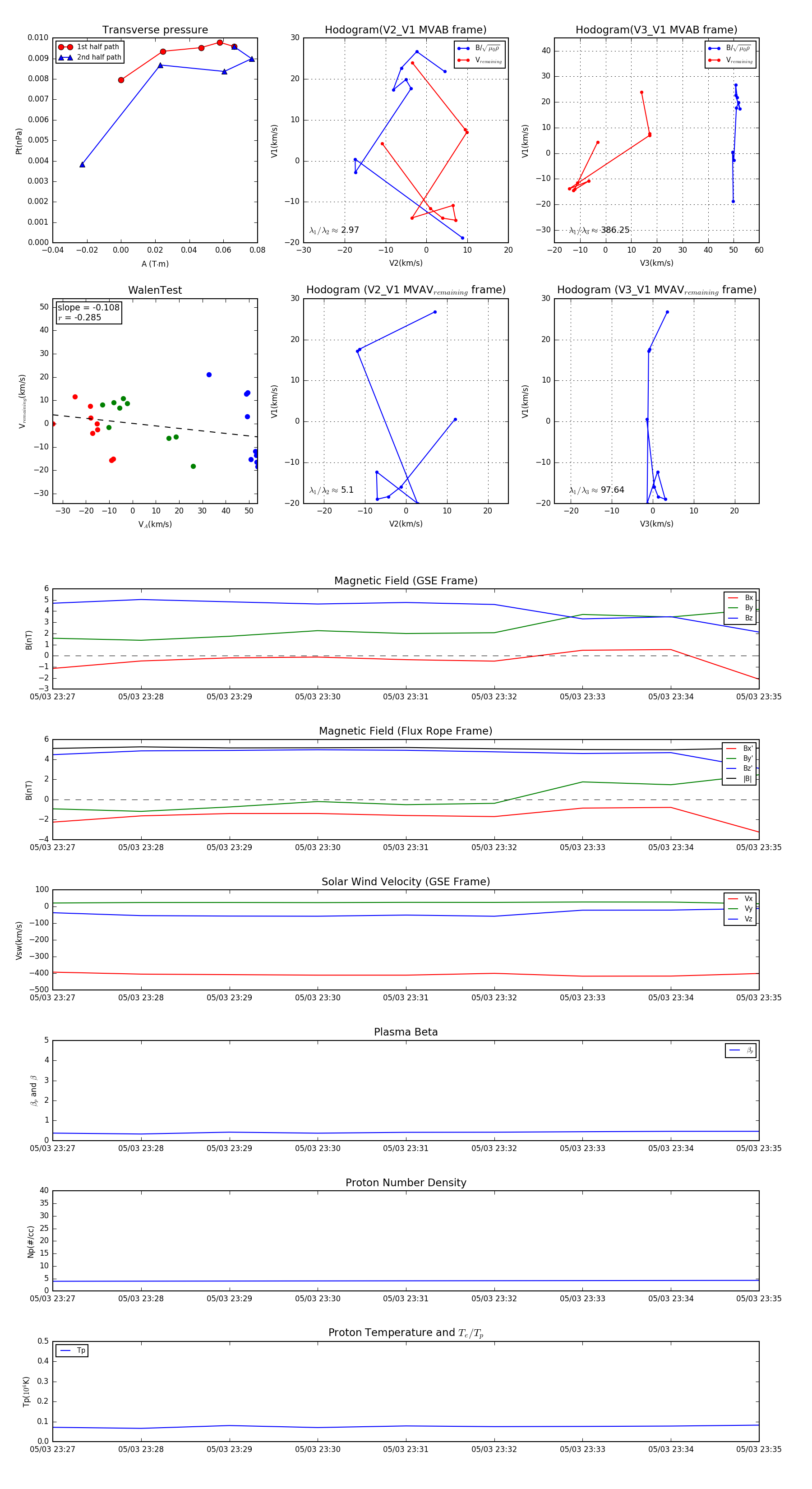Click the '2nd half path' legend entry
The image size is (812, 1489).
coord(89,57)
